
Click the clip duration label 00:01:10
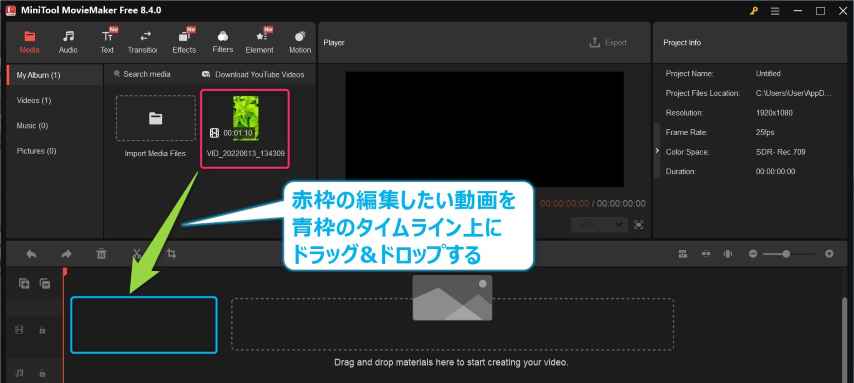coord(237,132)
